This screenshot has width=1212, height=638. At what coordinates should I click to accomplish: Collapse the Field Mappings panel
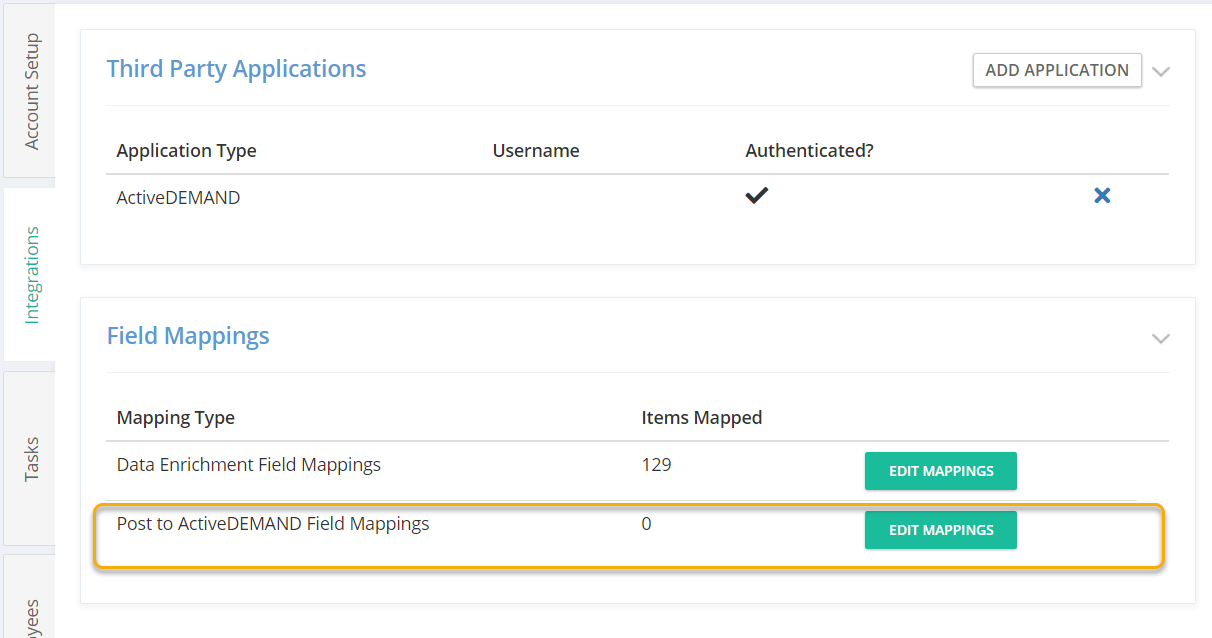tap(1160, 338)
